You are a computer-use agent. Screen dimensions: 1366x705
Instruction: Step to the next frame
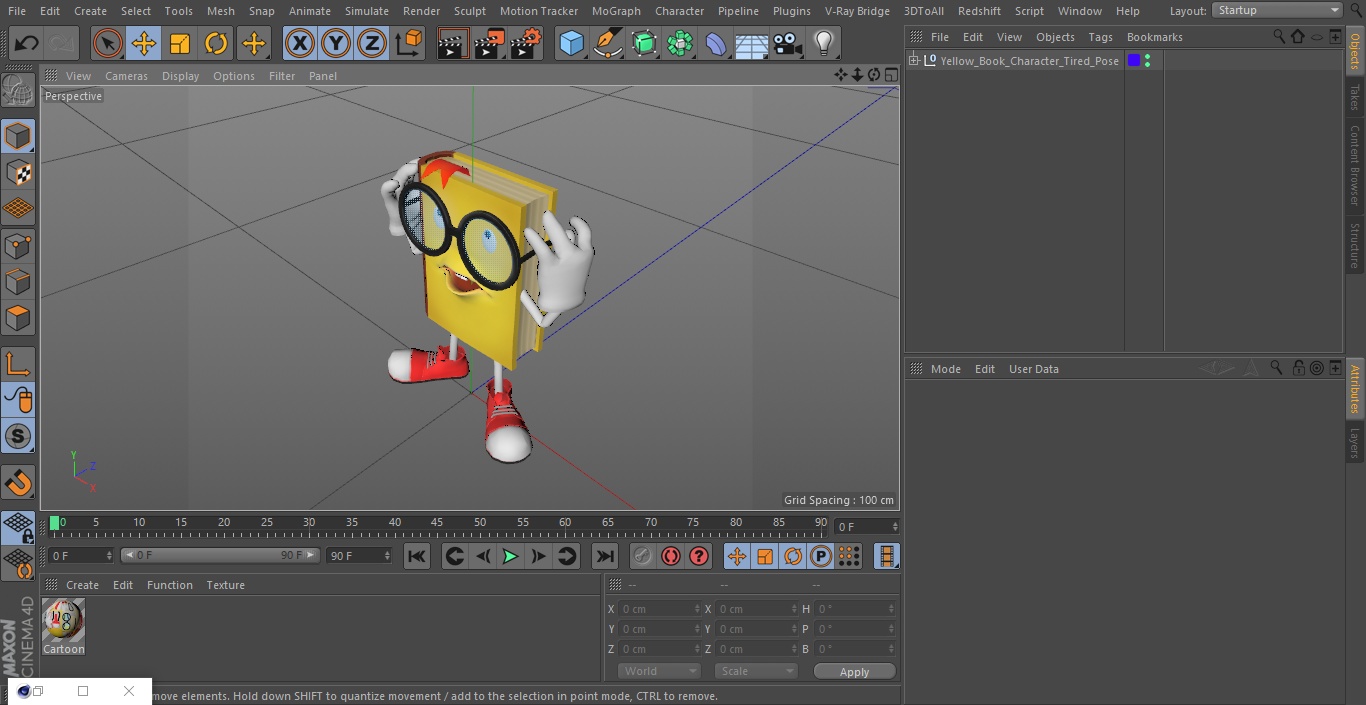538,556
